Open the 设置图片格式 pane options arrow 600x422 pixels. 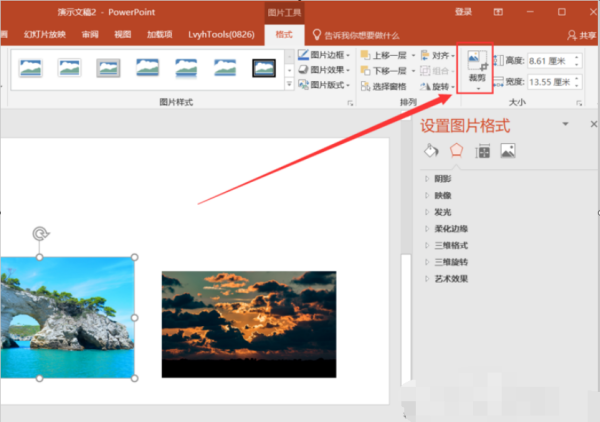[x=565, y=124]
